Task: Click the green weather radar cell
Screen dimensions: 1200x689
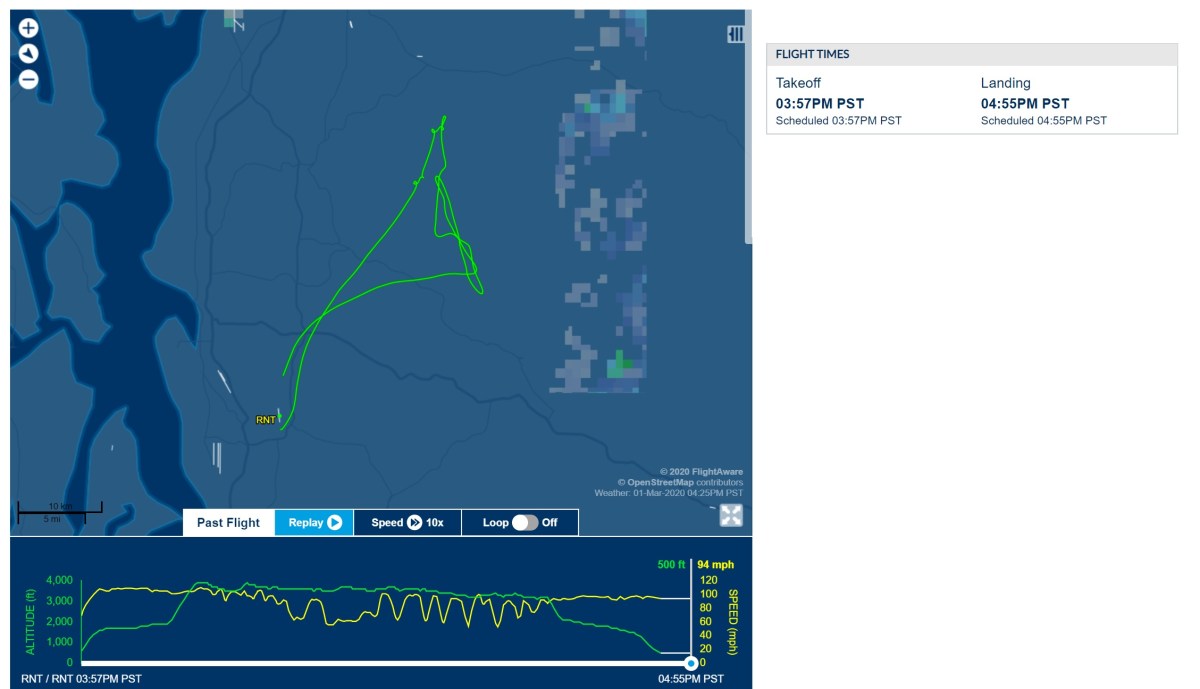Action: pos(622,362)
